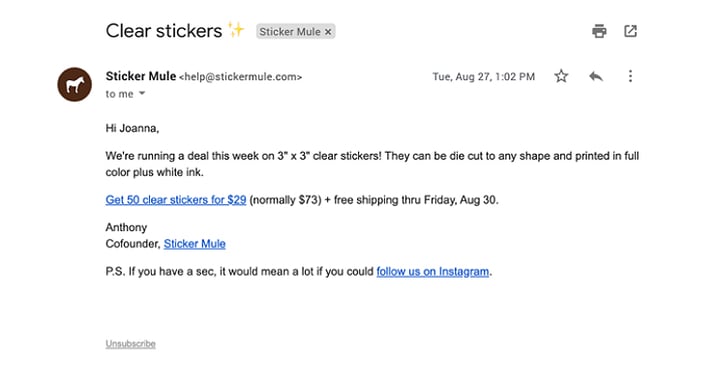Star the Sticker Mule email
Image resolution: width=716 pixels, height=387 pixels.
click(x=561, y=76)
